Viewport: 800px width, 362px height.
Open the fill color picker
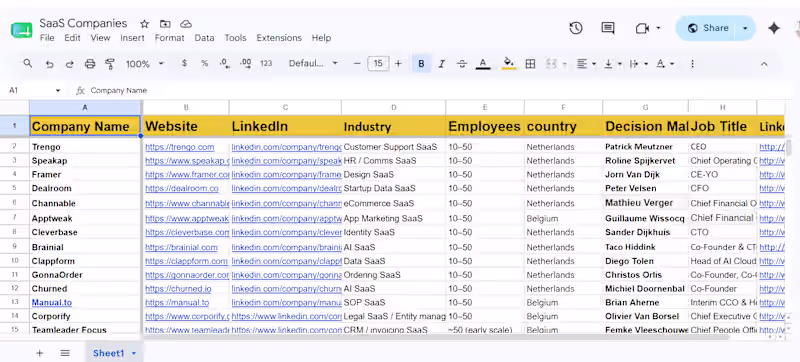509,64
